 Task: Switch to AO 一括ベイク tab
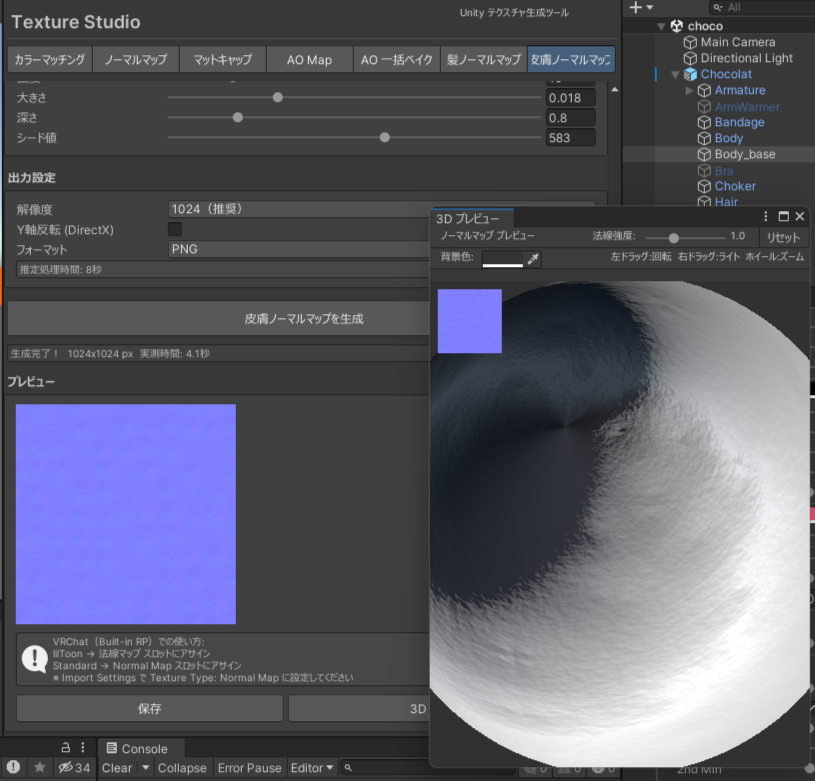tap(397, 59)
